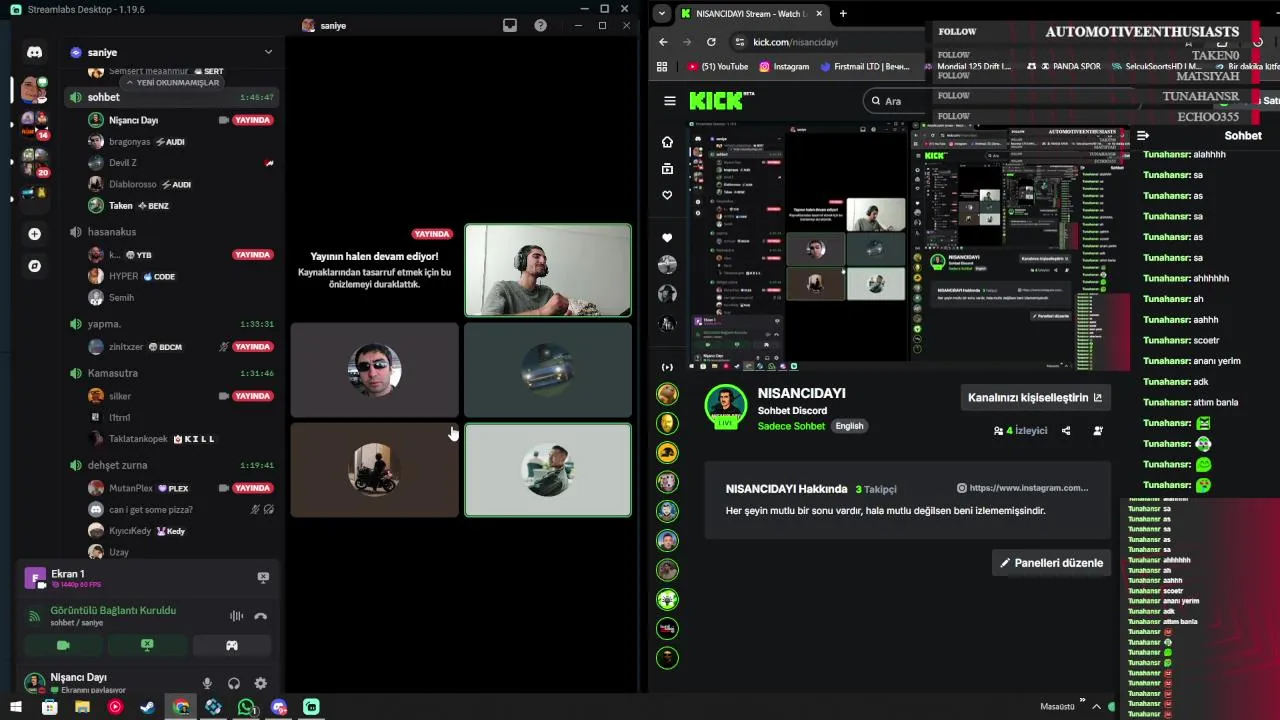Open Kick sidebar home icon

[667, 142]
